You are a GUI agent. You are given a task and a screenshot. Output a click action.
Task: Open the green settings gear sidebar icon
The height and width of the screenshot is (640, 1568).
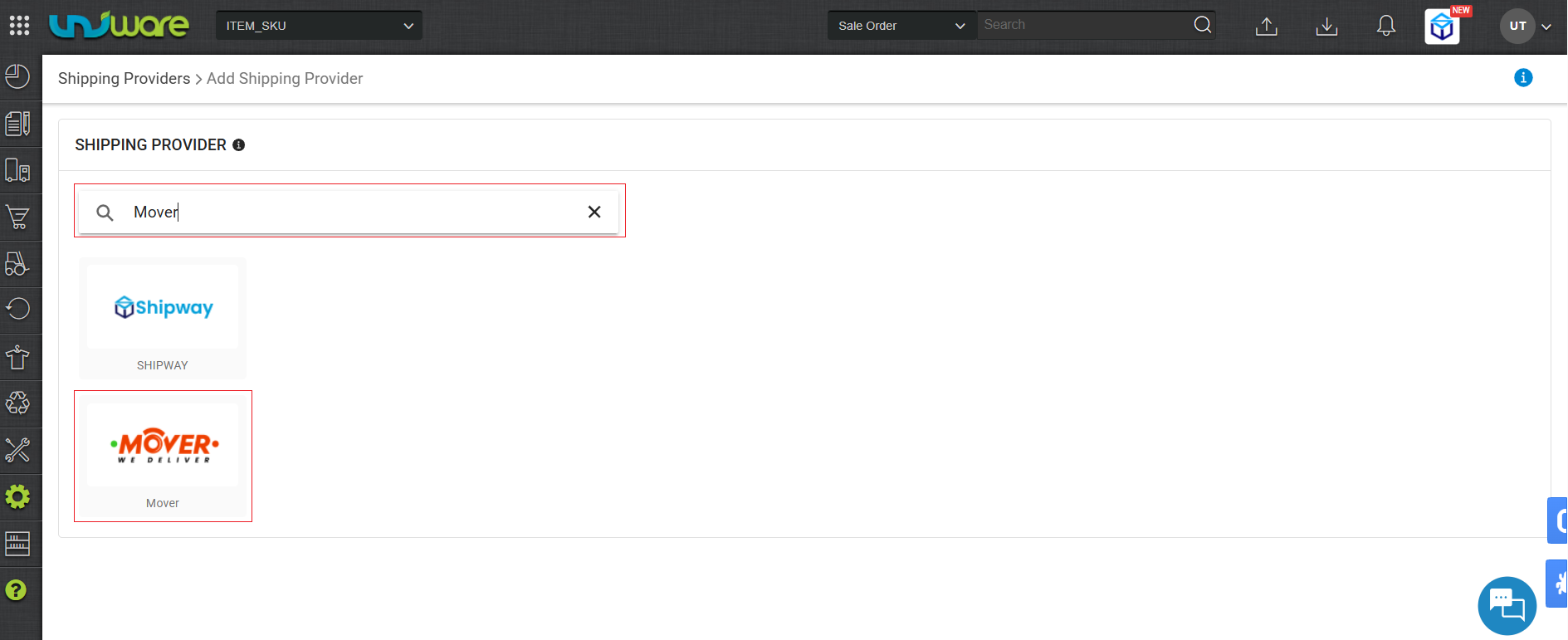[17, 497]
